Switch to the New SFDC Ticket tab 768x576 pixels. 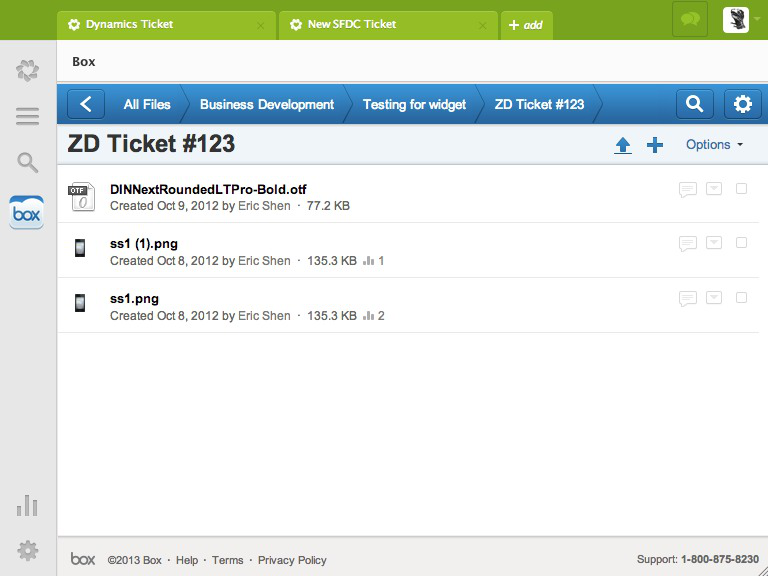coord(388,25)
